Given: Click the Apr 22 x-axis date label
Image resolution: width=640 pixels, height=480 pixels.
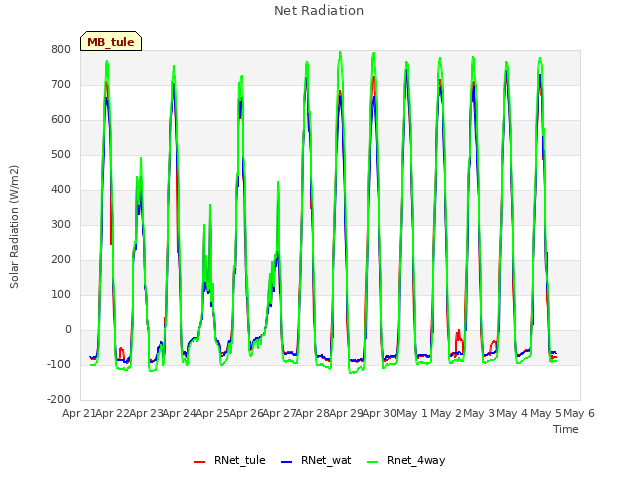Looking at the screenshot, I should click(112, 413).
